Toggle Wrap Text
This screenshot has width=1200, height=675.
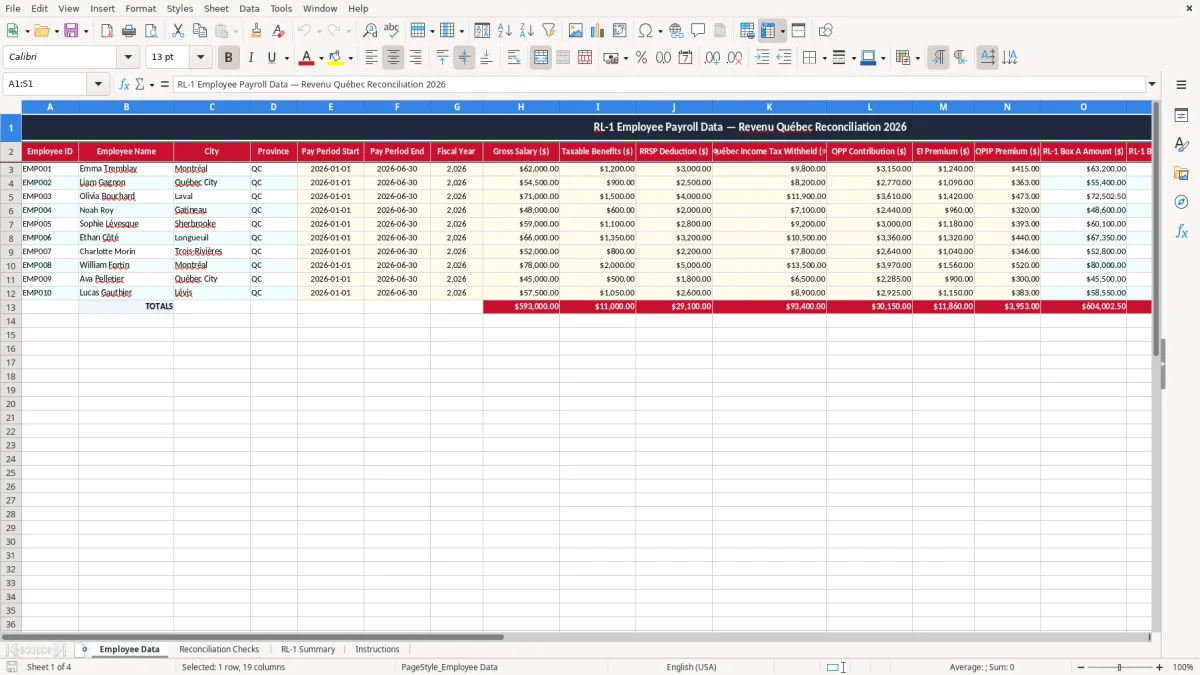click(514, 58)
